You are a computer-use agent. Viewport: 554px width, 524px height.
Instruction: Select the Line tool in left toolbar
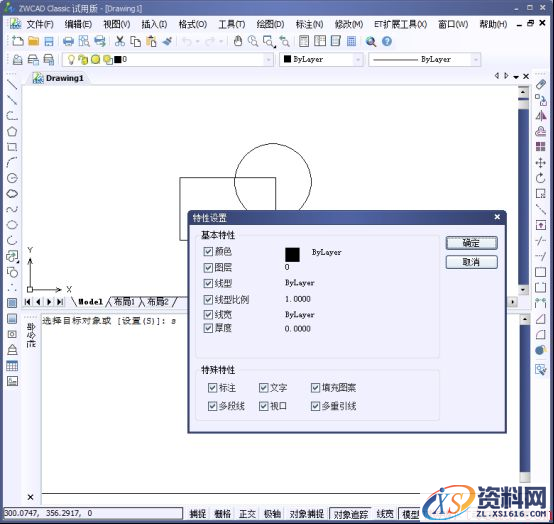tap(12, 84)
